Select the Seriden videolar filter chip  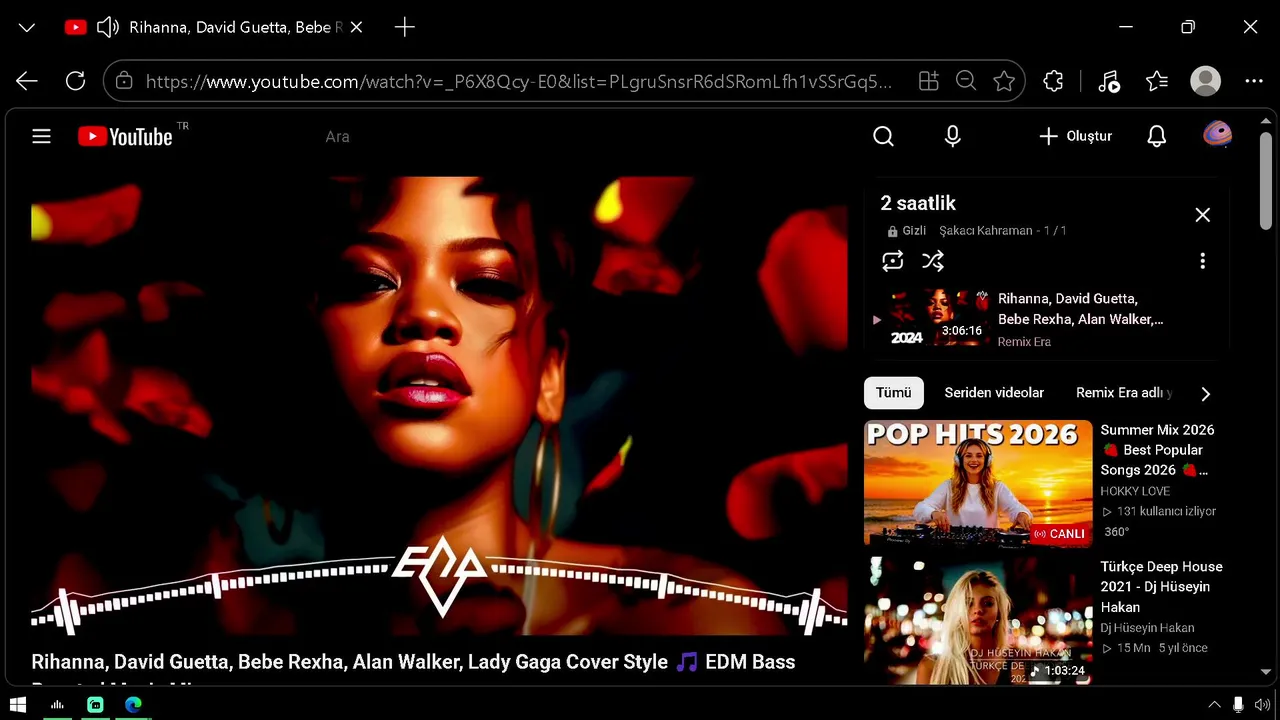[994, 393]
